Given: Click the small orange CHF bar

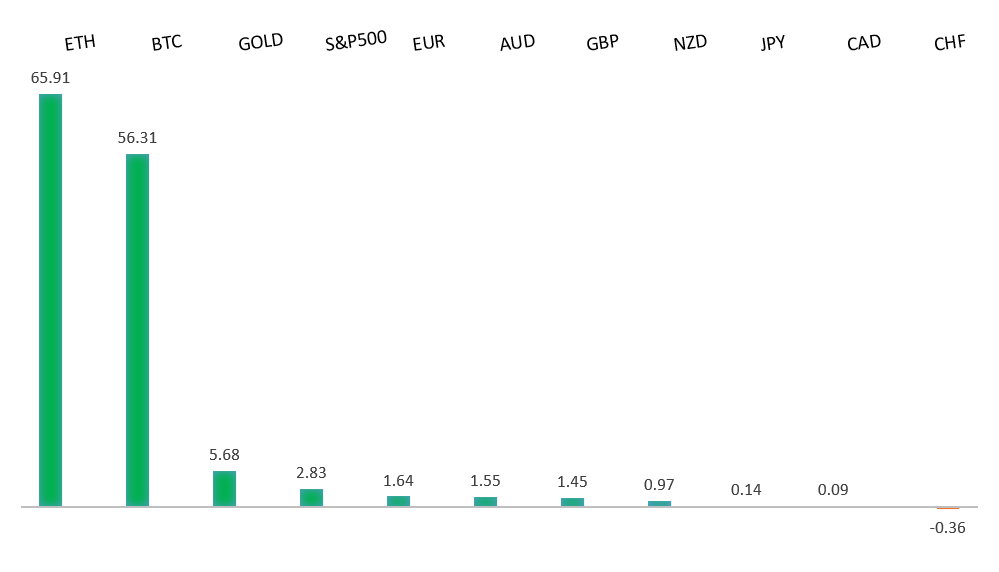Looking at the screenshot, I should (947, 508).
